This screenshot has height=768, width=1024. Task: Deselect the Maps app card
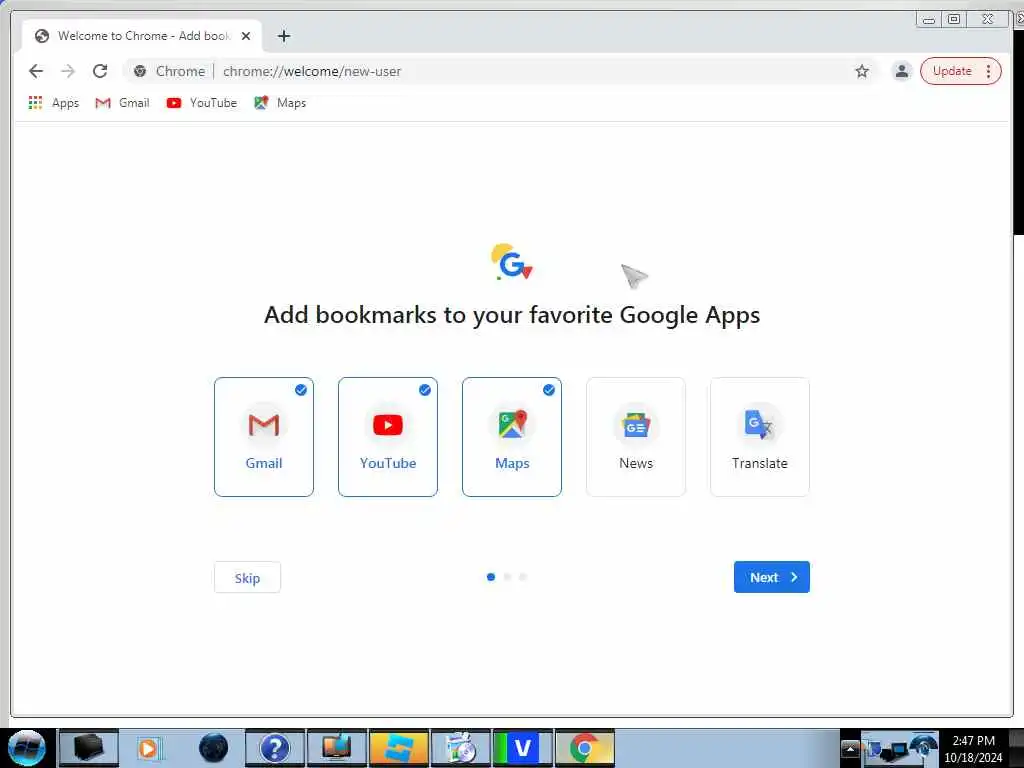[x=512, y=437]
